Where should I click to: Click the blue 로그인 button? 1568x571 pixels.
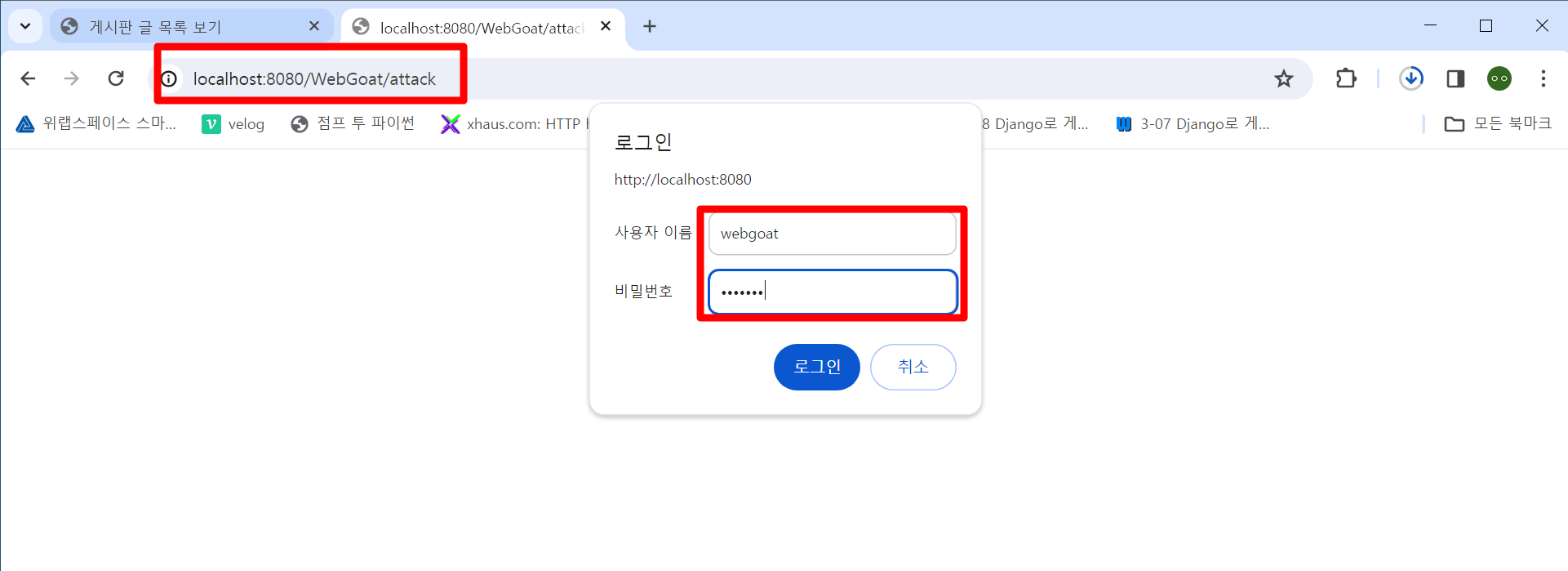pos(816,367)
